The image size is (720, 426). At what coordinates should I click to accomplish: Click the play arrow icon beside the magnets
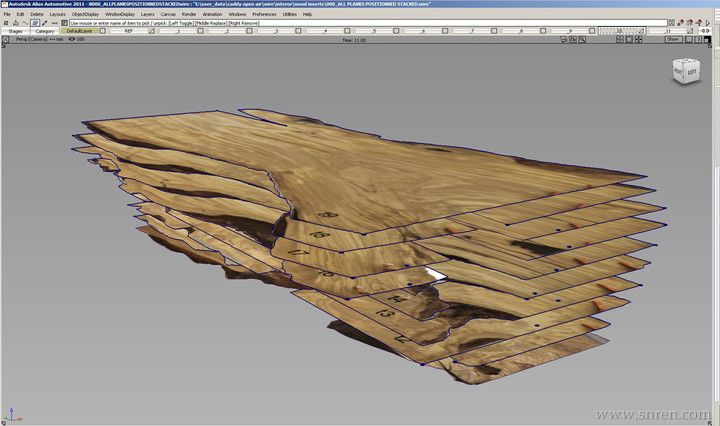(708, 22)
